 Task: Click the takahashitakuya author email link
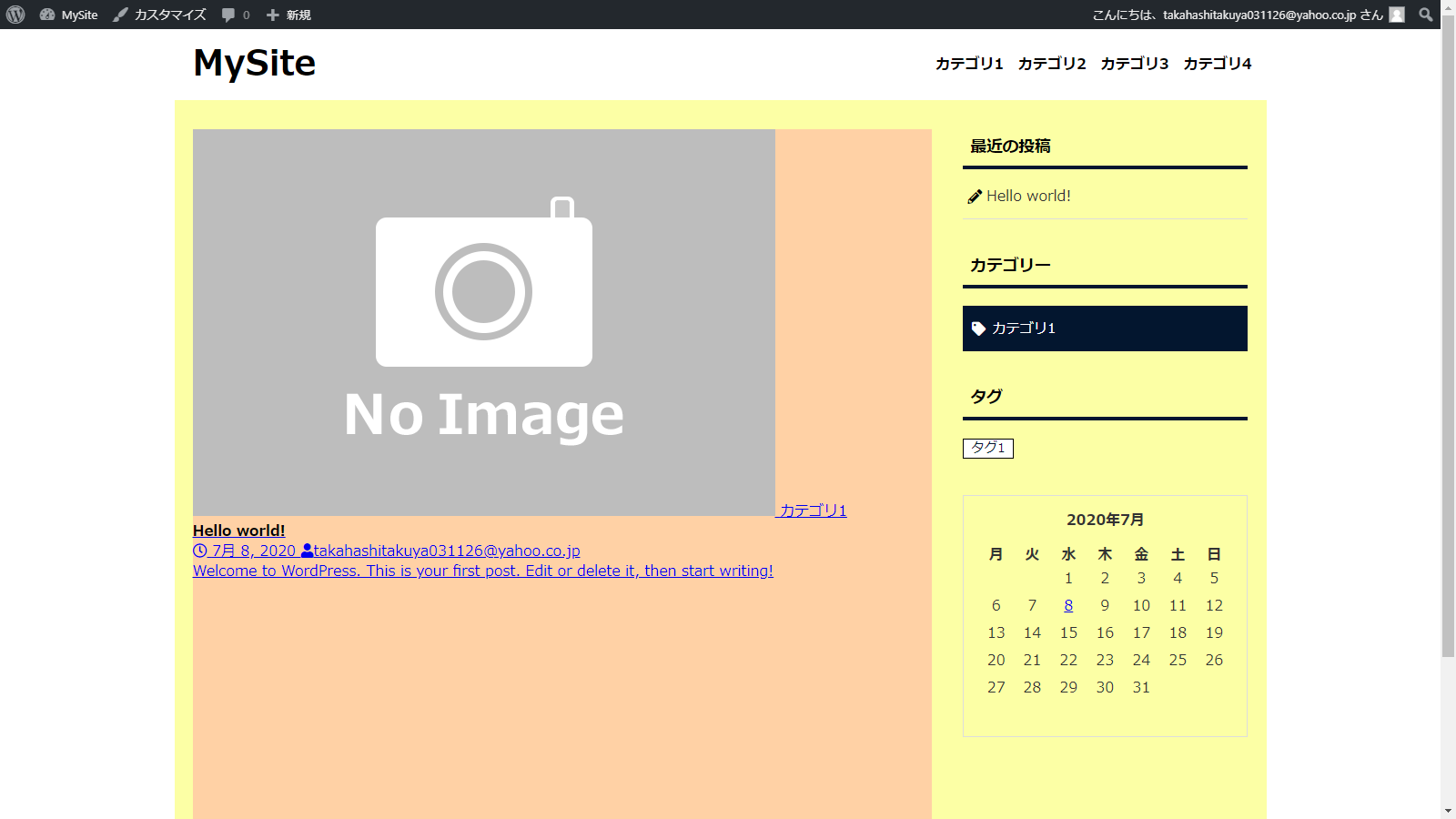[x=448, y=550]
